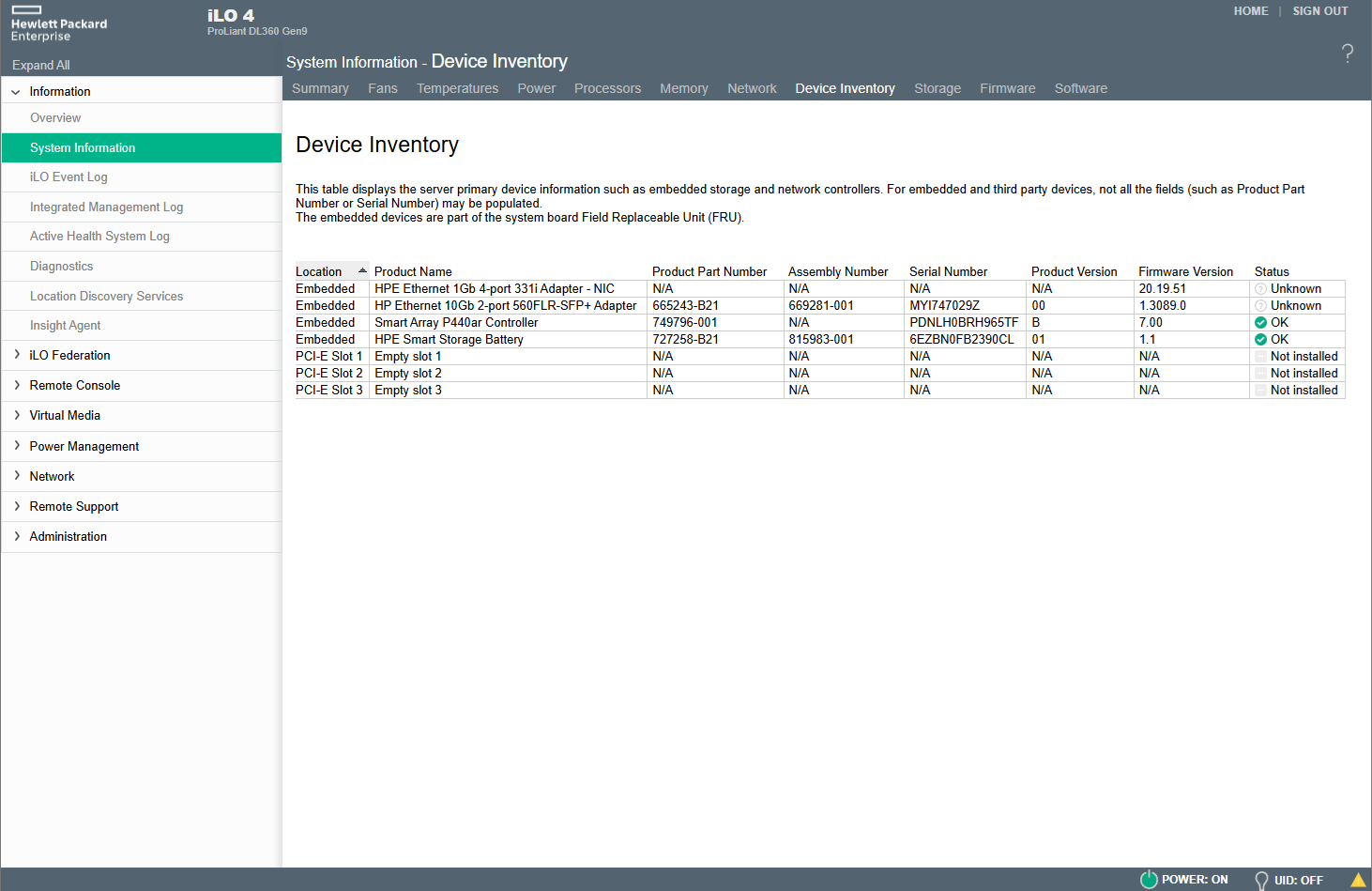Click the OK checkmark for Smart Storage Battery

[x=1260, y=340]
